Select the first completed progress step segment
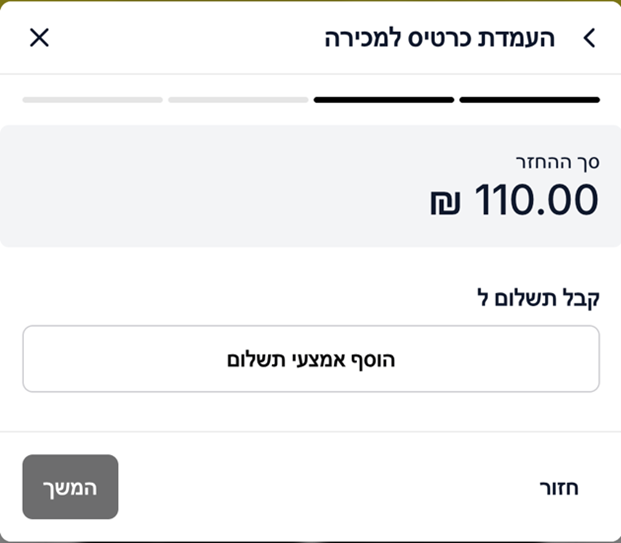This screenshot has height=543, width=621. pos(529,100)
